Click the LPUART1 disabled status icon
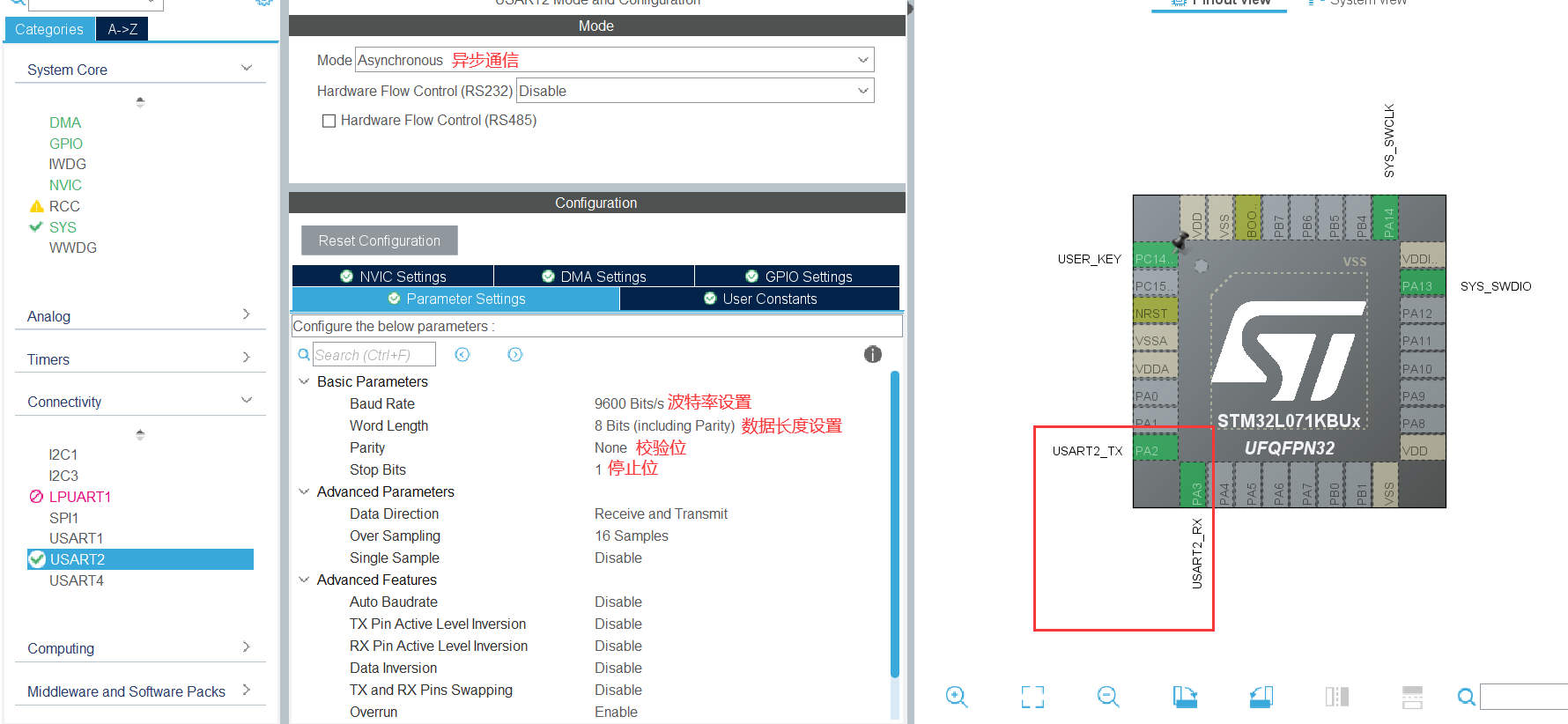The image size is (1568, 724). 36,496
